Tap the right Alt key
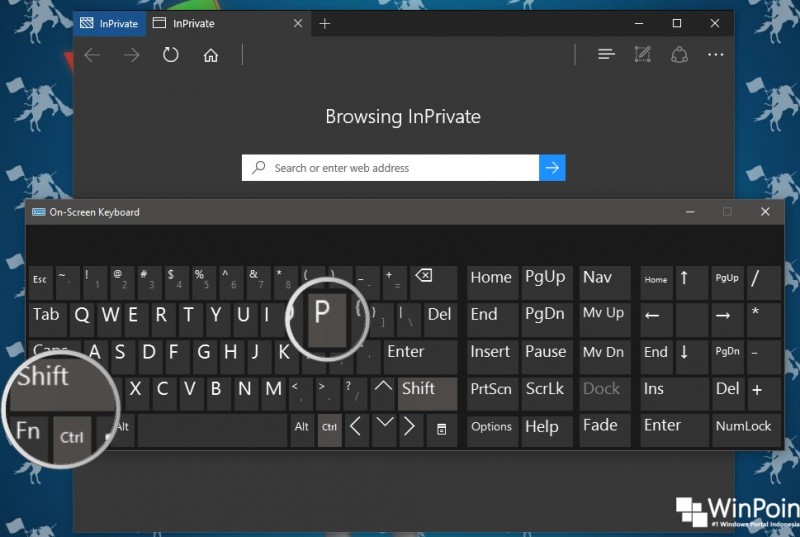Viewport: 800px width, 537px height. [302, 431]
